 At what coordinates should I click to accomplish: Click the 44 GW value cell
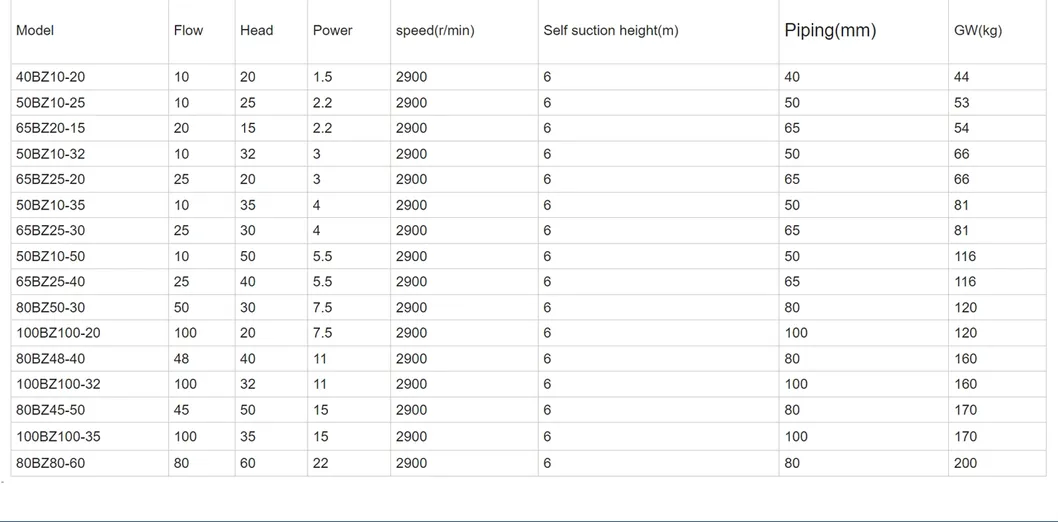[x=962, y=77]
